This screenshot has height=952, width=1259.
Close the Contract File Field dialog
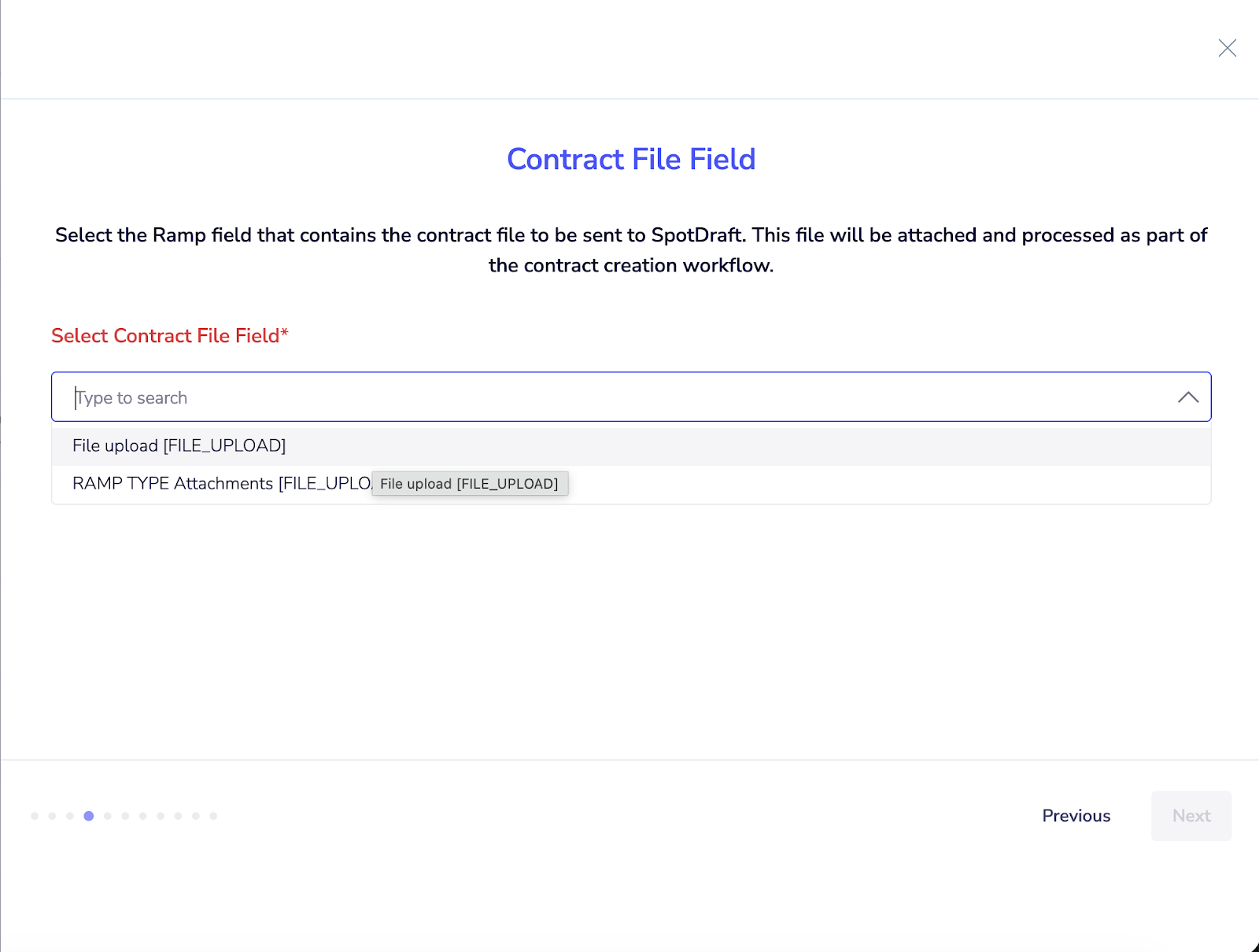[1227, 48]
